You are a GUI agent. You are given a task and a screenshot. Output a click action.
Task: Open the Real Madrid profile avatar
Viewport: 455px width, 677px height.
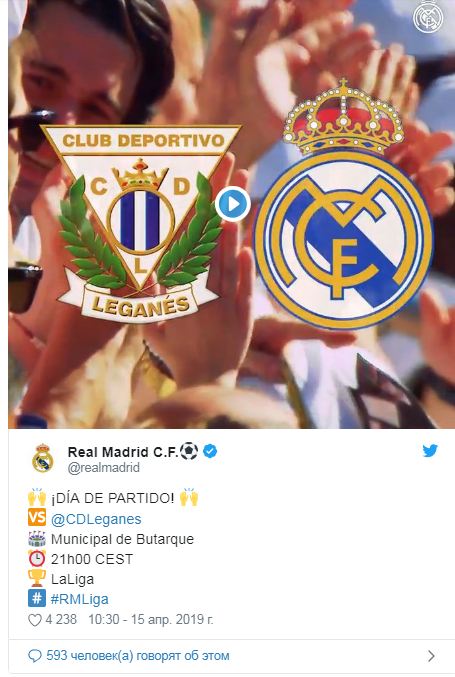42,458
